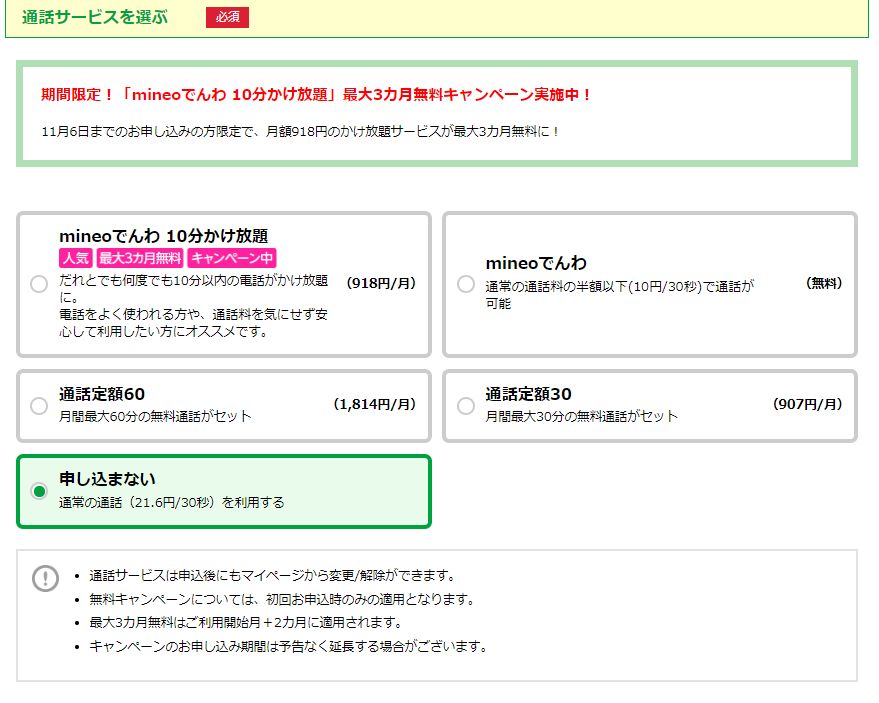Click the 予告なく延長する場合 note line
The image size is (879, 703).
(289, 646)
